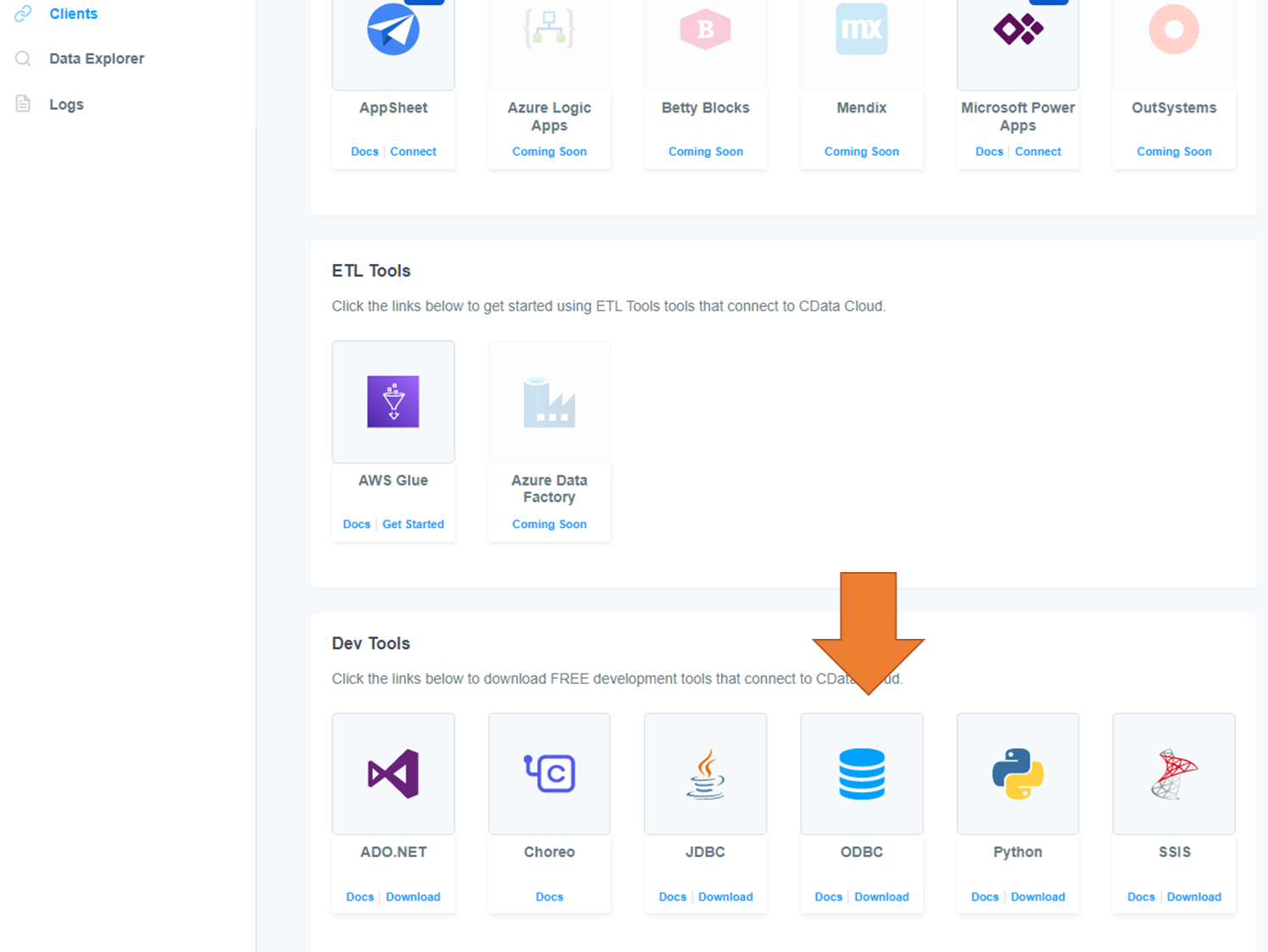This screenshot has width=1268, height=952.
Task: Select the AppSheet Telegram-style icon
Action: coord(393,30)
